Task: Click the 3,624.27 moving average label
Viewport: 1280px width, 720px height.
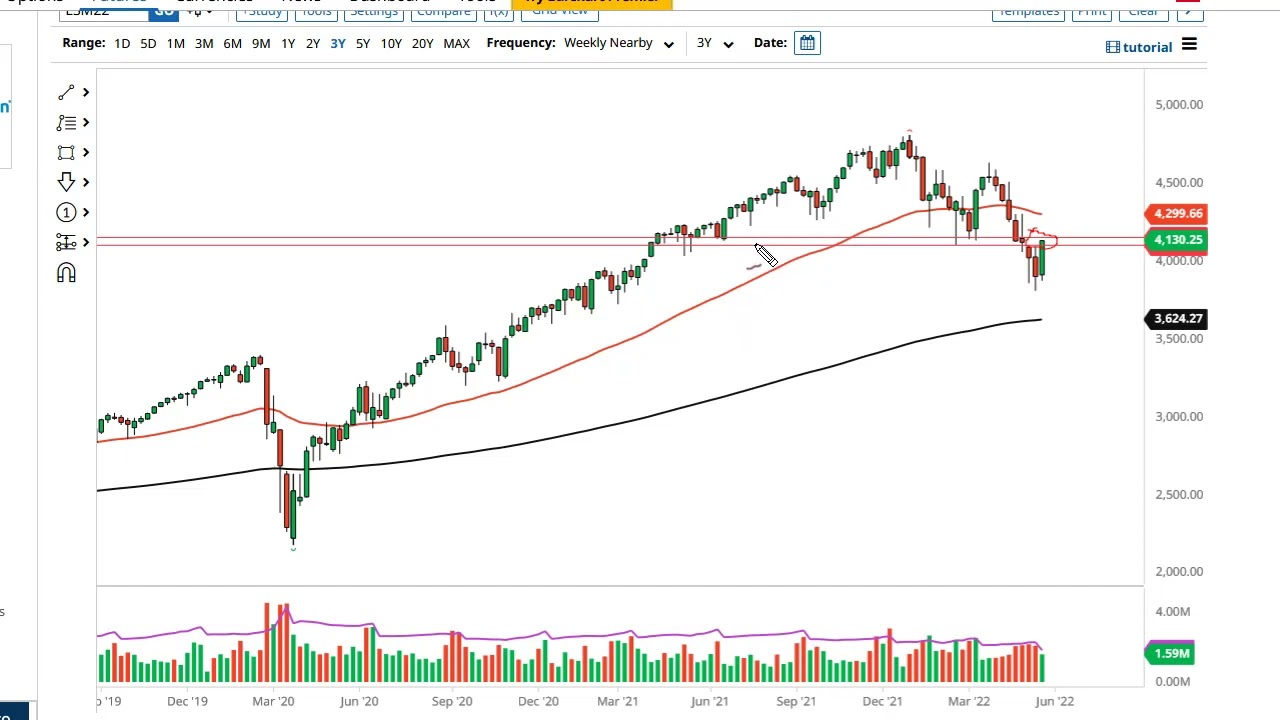Action: coord(1177,318)
